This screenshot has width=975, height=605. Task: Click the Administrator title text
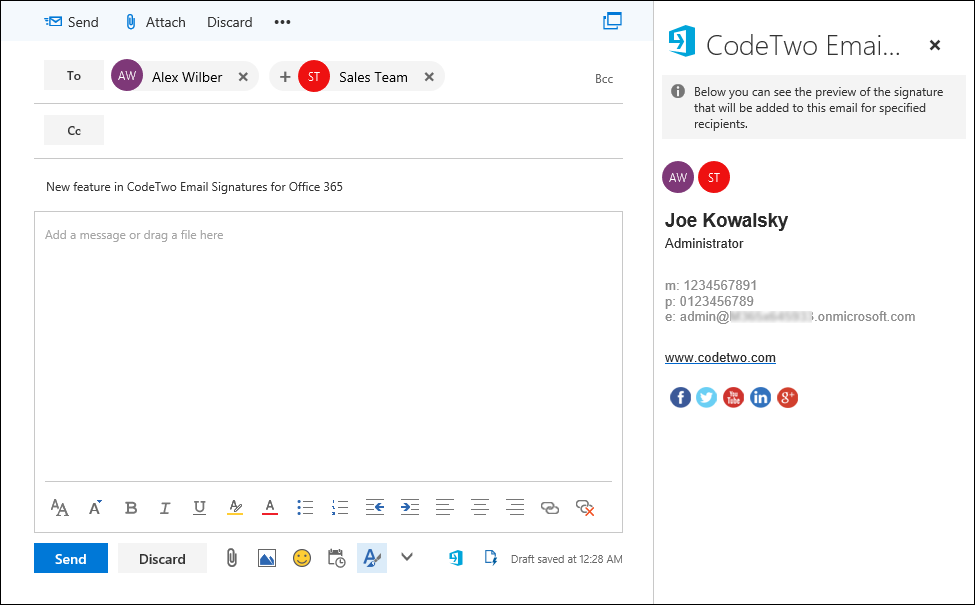click(x=704, y=243)
